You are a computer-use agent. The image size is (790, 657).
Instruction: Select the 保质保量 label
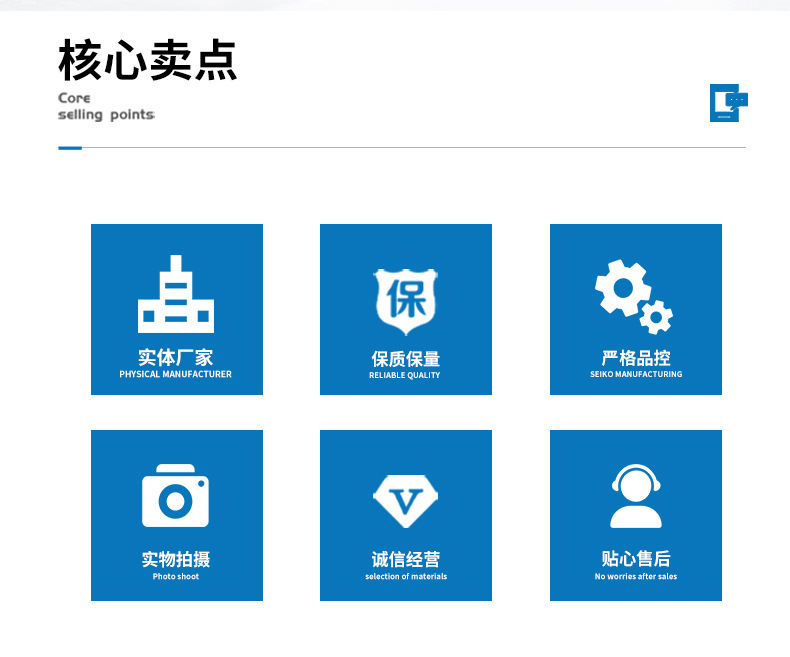[406, 359]
